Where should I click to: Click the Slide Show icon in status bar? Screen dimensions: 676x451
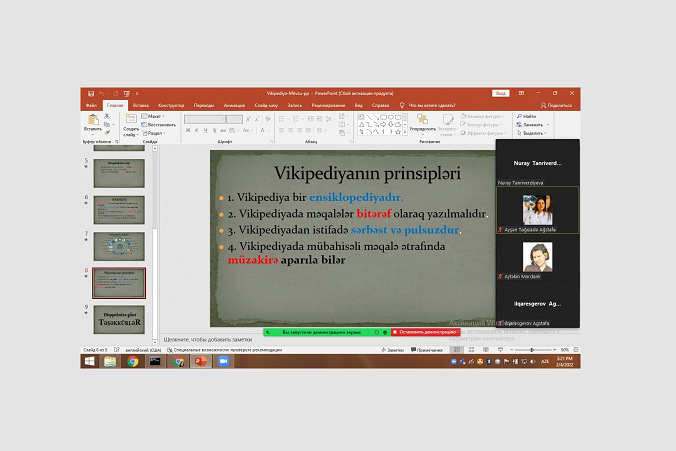[500, 350]
